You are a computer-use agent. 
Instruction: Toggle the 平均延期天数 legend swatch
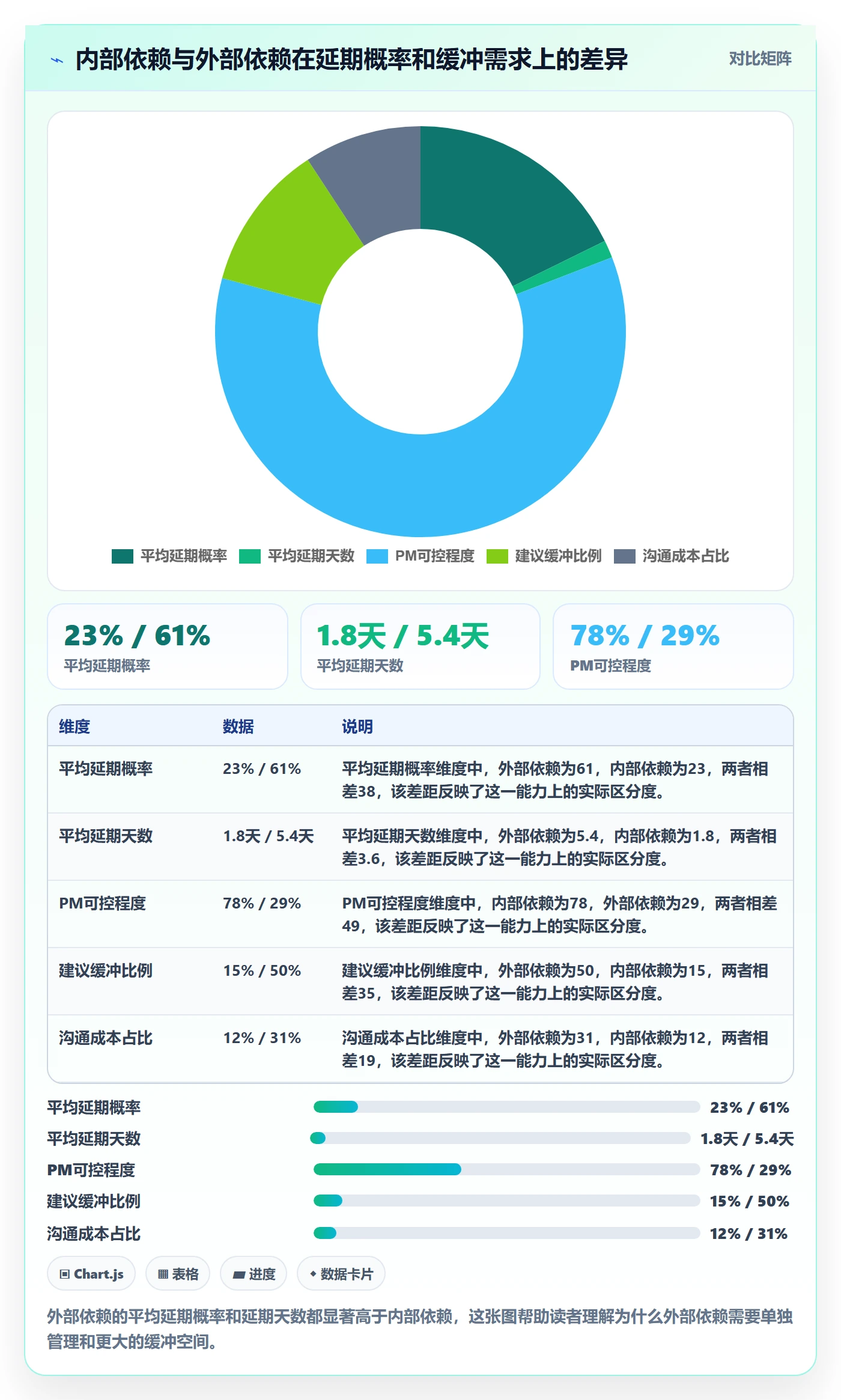tap(249, 556)
